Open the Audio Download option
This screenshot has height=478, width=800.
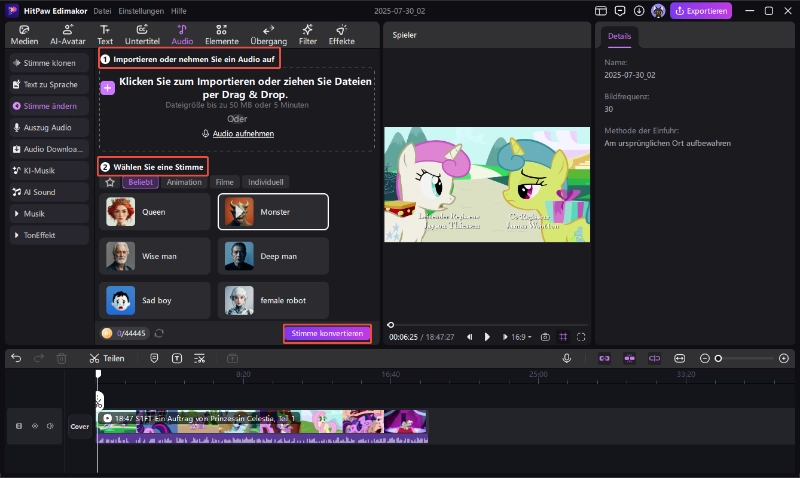pos(49,149)
